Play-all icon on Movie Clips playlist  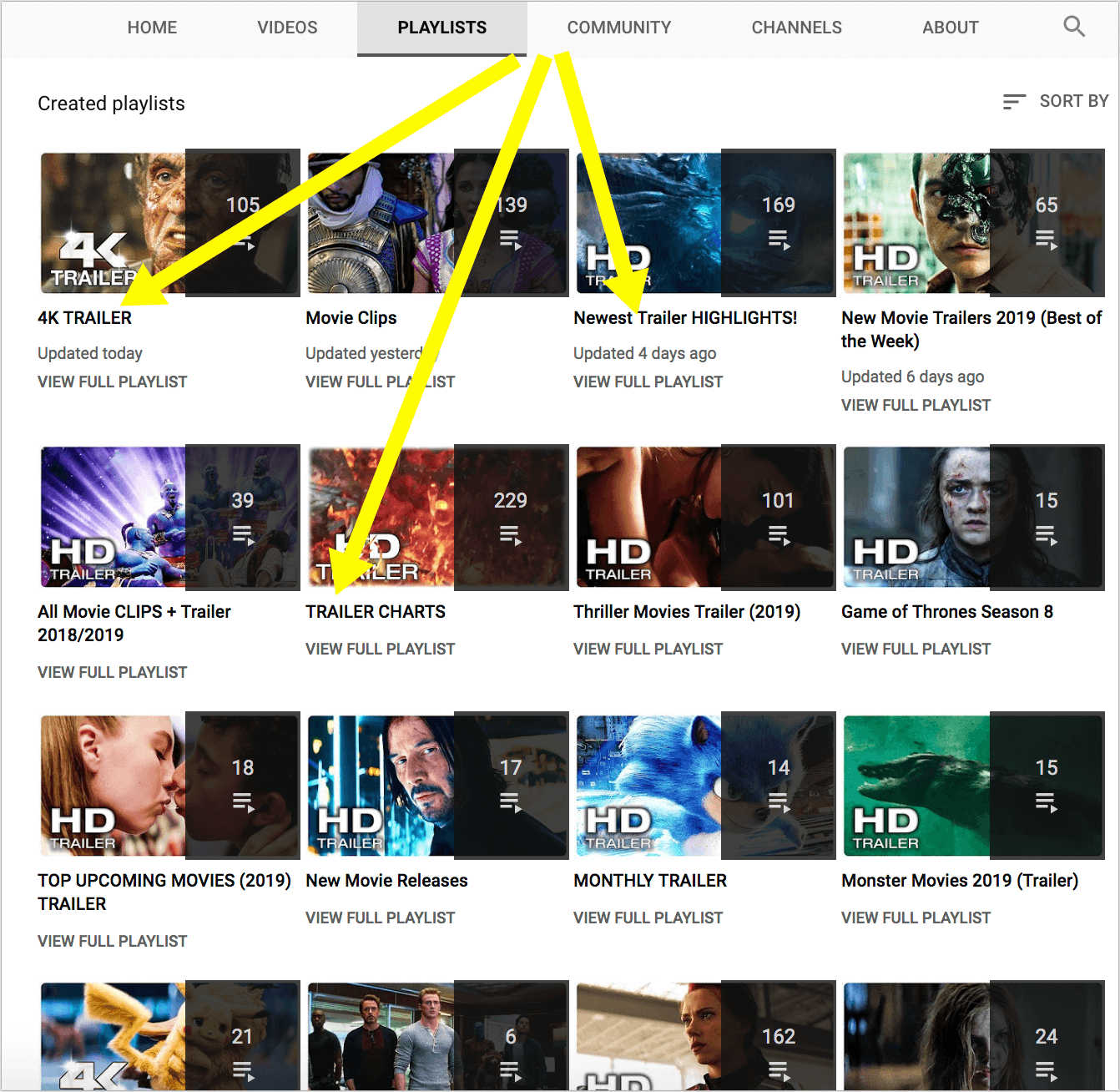(511, 240)
